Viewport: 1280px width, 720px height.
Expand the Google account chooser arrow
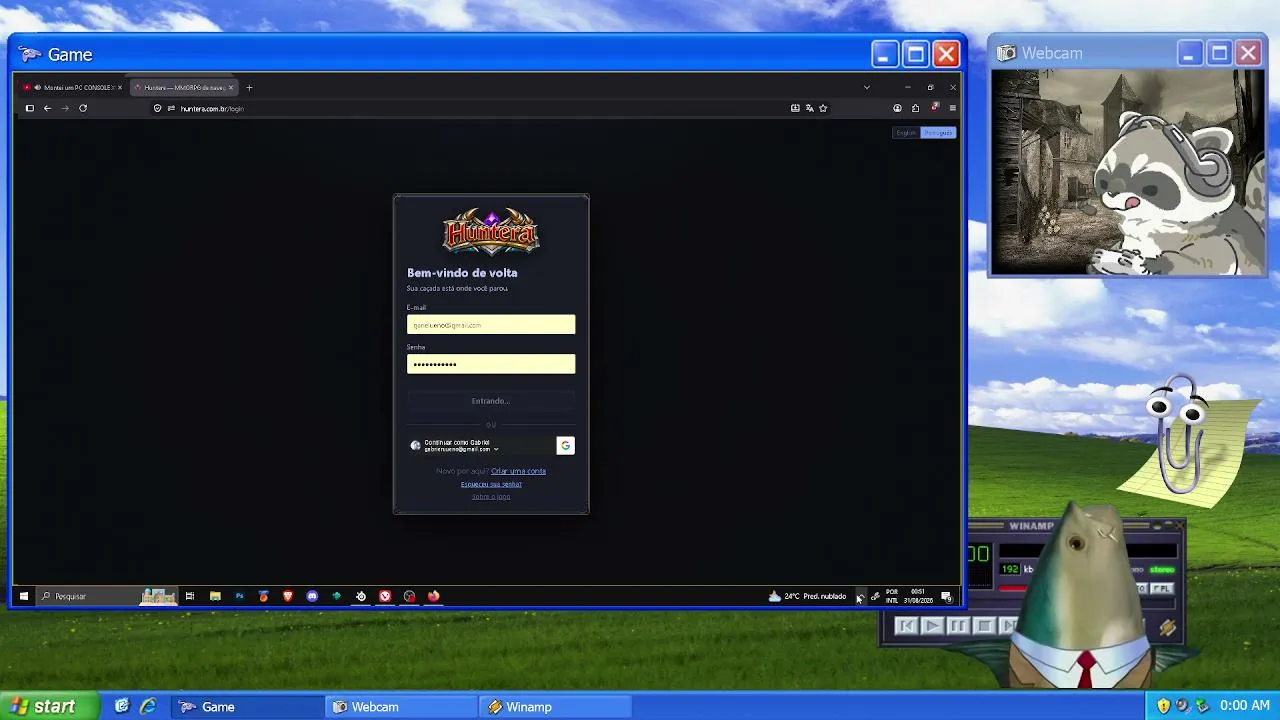pyautogui.click(x=496, y=450)
